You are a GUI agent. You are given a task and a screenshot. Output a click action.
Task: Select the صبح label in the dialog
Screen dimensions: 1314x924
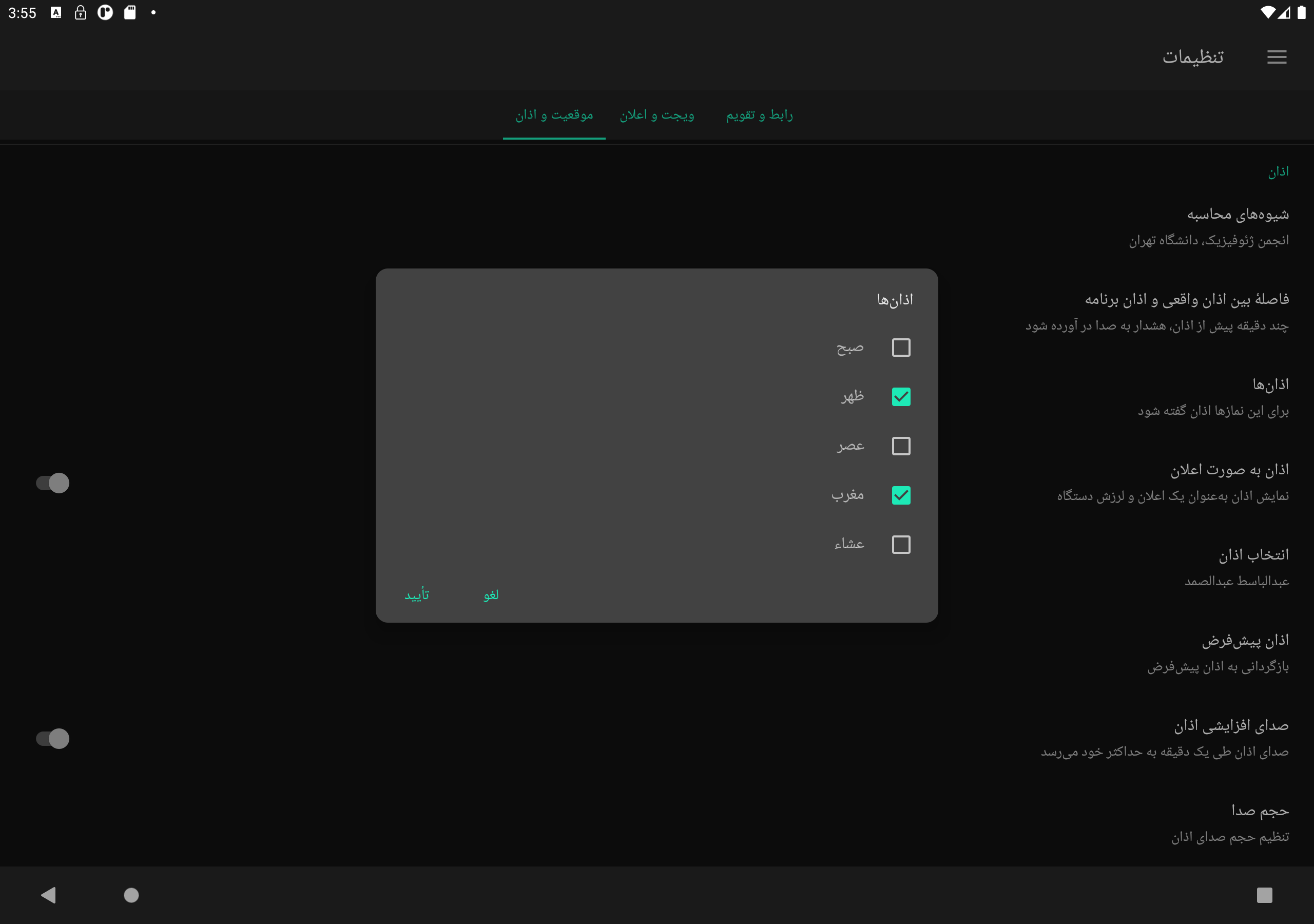tap(850, 348)
